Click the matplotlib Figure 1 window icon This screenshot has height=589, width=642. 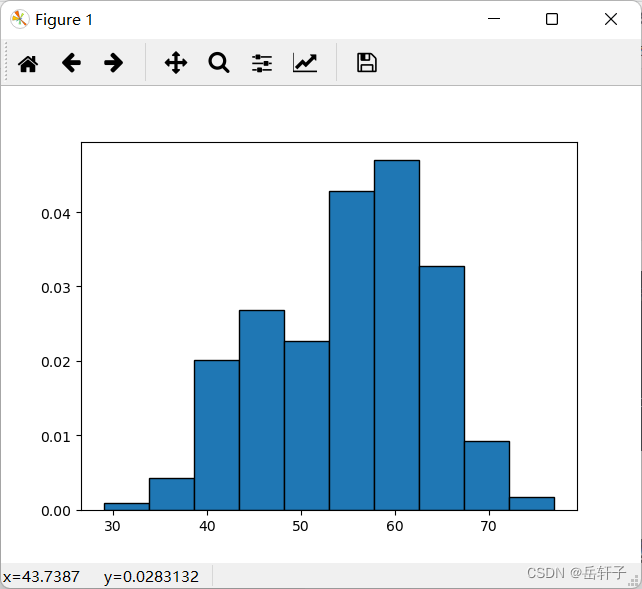click(19, 19)
